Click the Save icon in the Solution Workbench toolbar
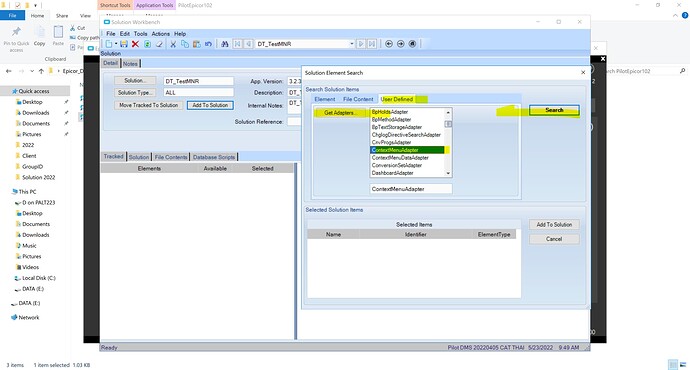Image resolution: width=690 pixels, height=370 pixels. pos(124,44)
